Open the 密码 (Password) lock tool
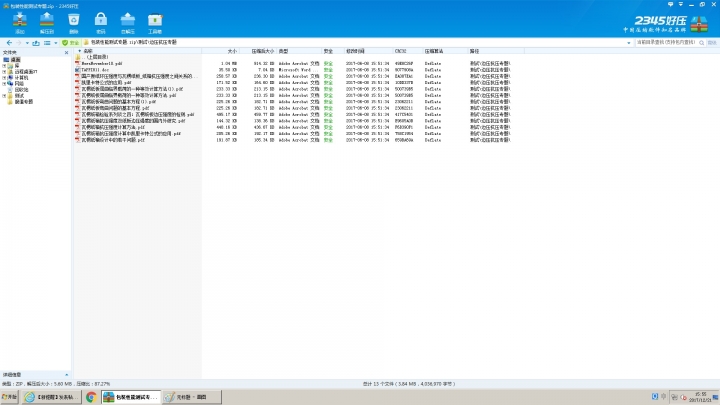Viewport: 720px width, 405px height. (100, 22)
